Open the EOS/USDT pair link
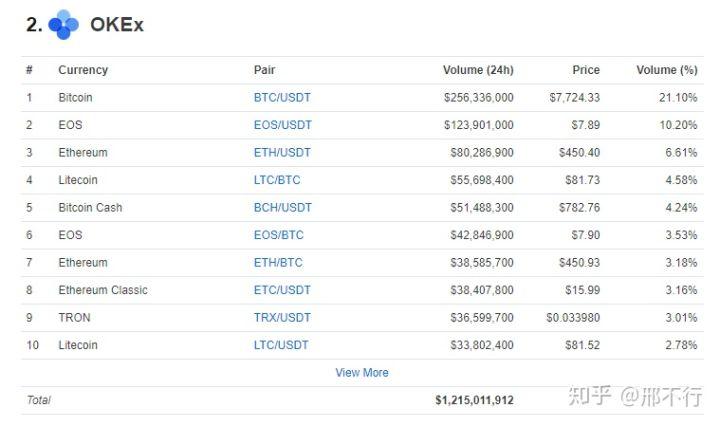 coord(282,125)
